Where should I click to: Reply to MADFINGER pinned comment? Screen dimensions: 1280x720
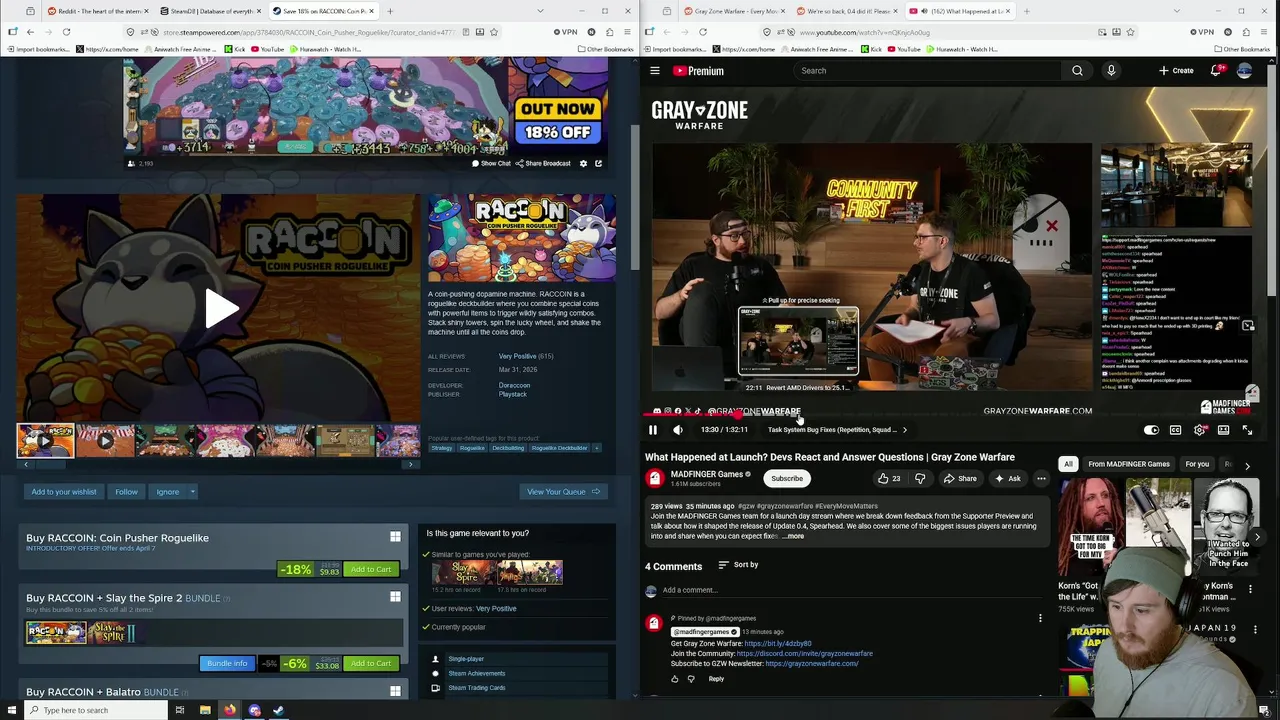tap(716, 679)
